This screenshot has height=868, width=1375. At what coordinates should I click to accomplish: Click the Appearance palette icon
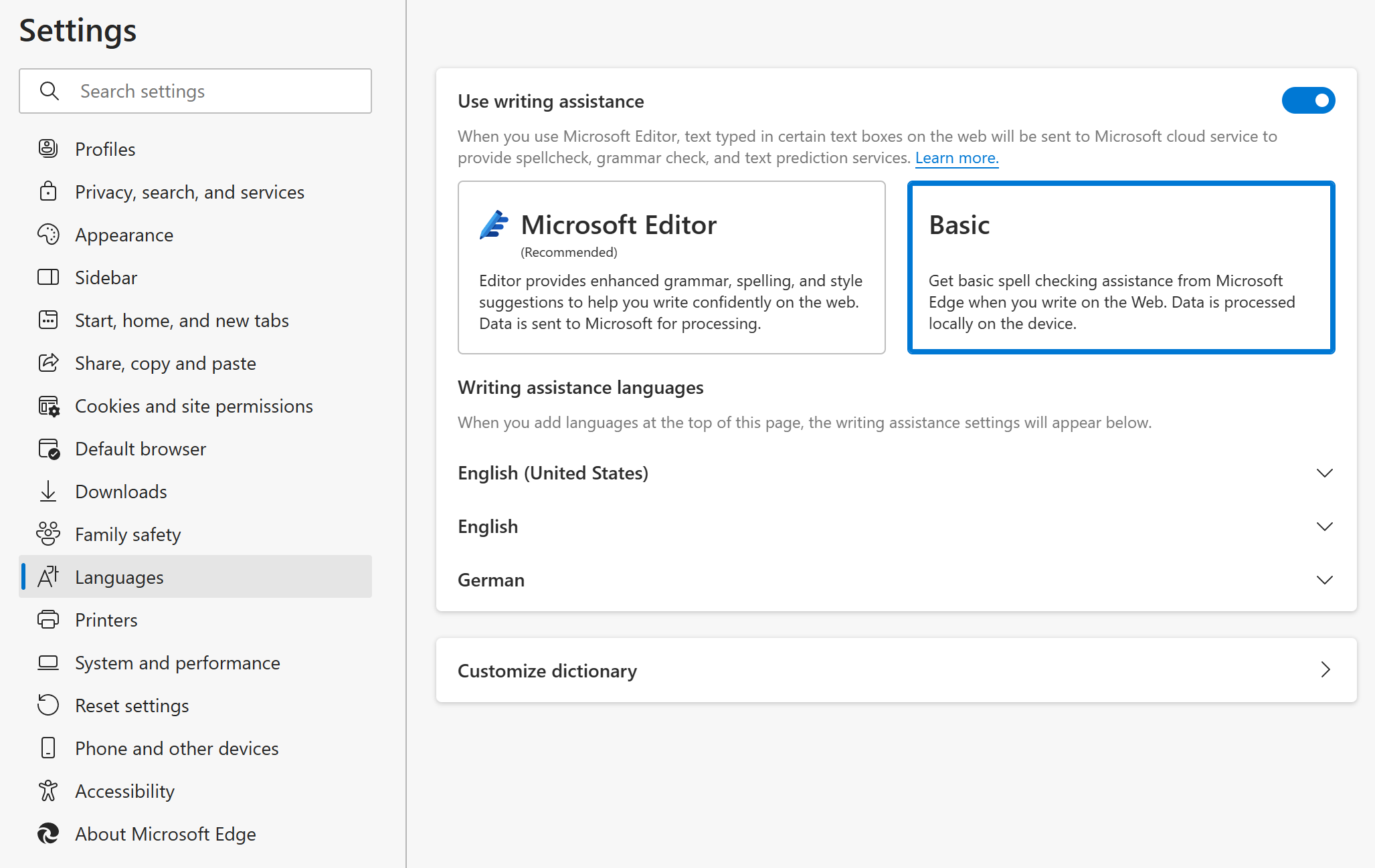click(48, 234)
